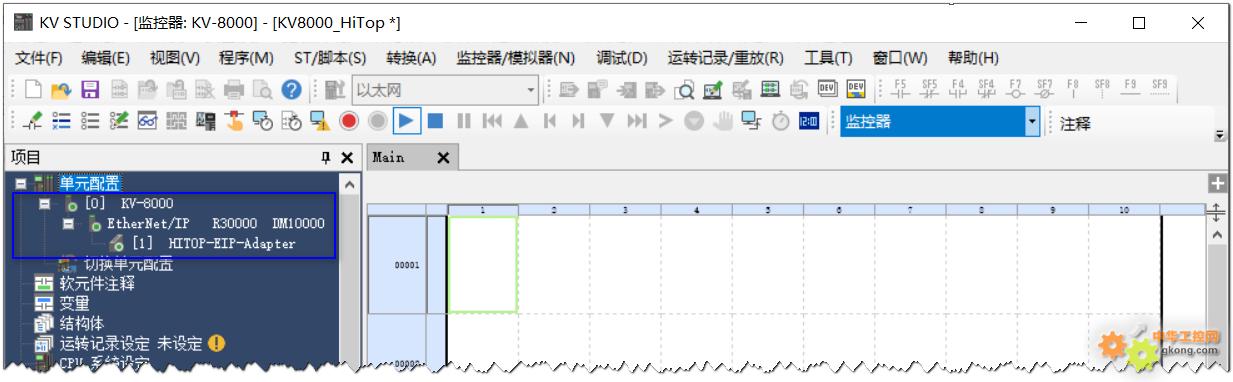This screenshot has width=1233, height=382.
Task: Click the New file icon
Action: [x=32, y=90]
